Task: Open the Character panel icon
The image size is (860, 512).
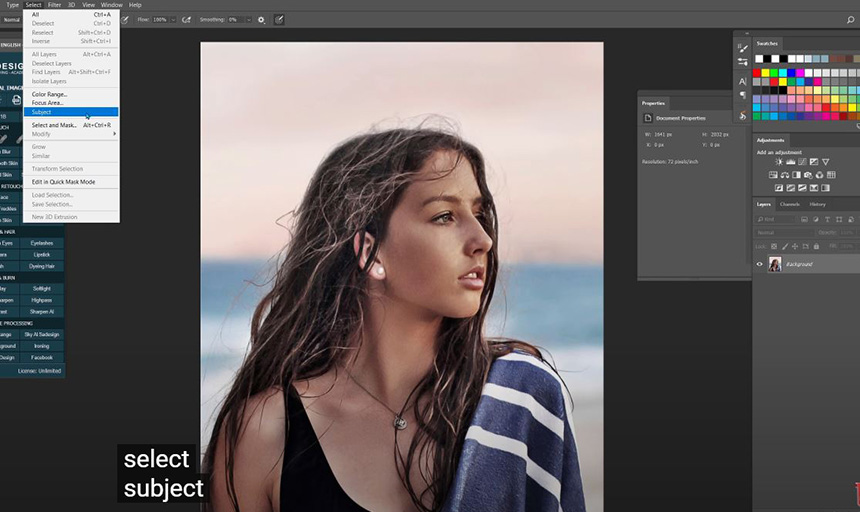Action: [x=742, y=81]
